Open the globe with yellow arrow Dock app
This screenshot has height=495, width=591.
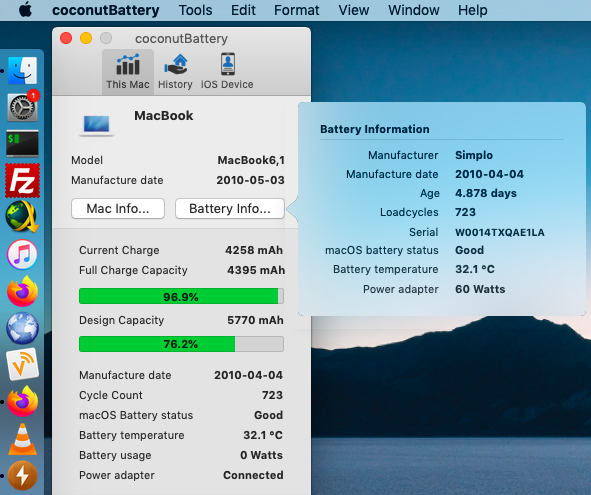click(23, 217)
